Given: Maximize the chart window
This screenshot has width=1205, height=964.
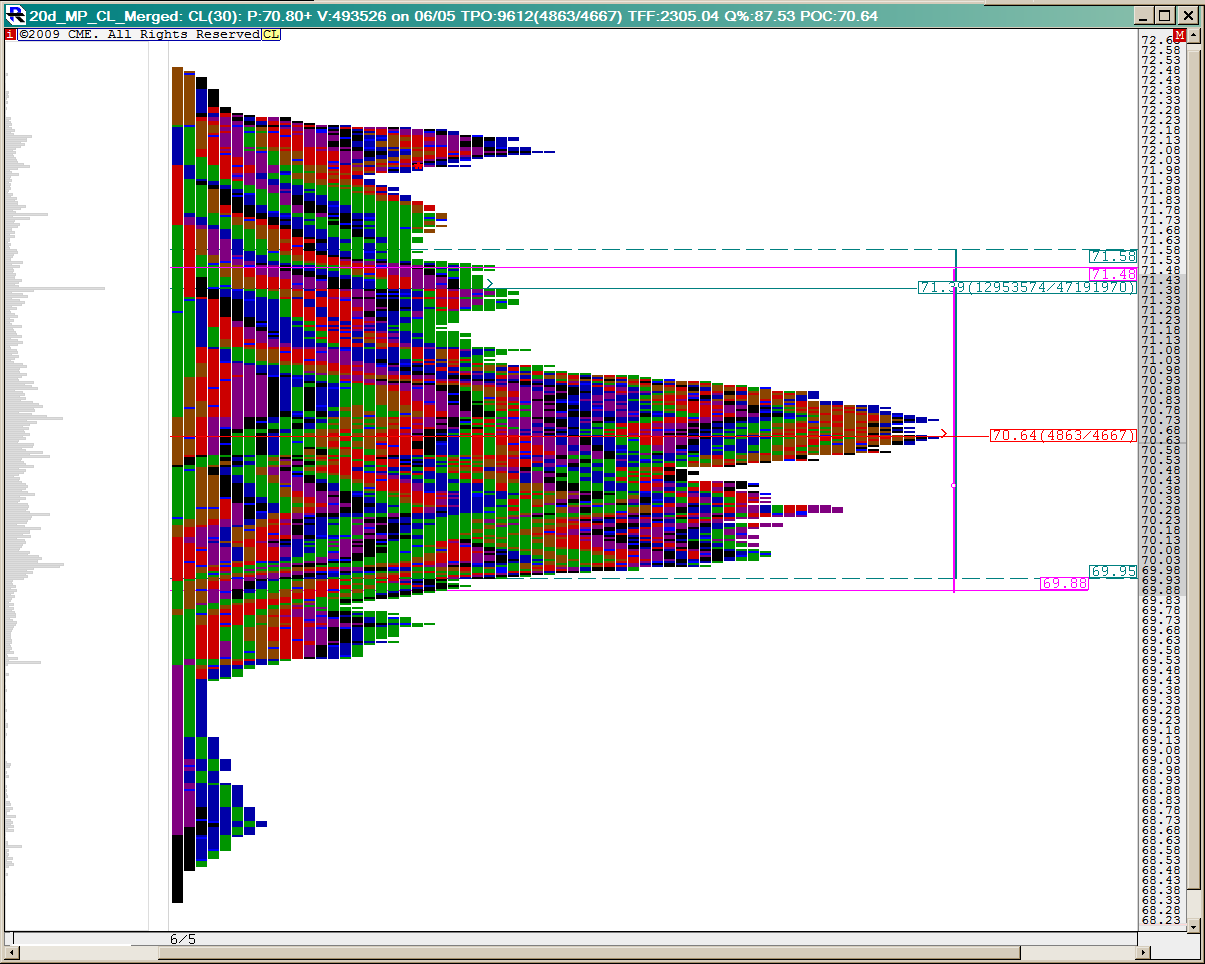Looking at the screenshot, I should [1164, 15].
